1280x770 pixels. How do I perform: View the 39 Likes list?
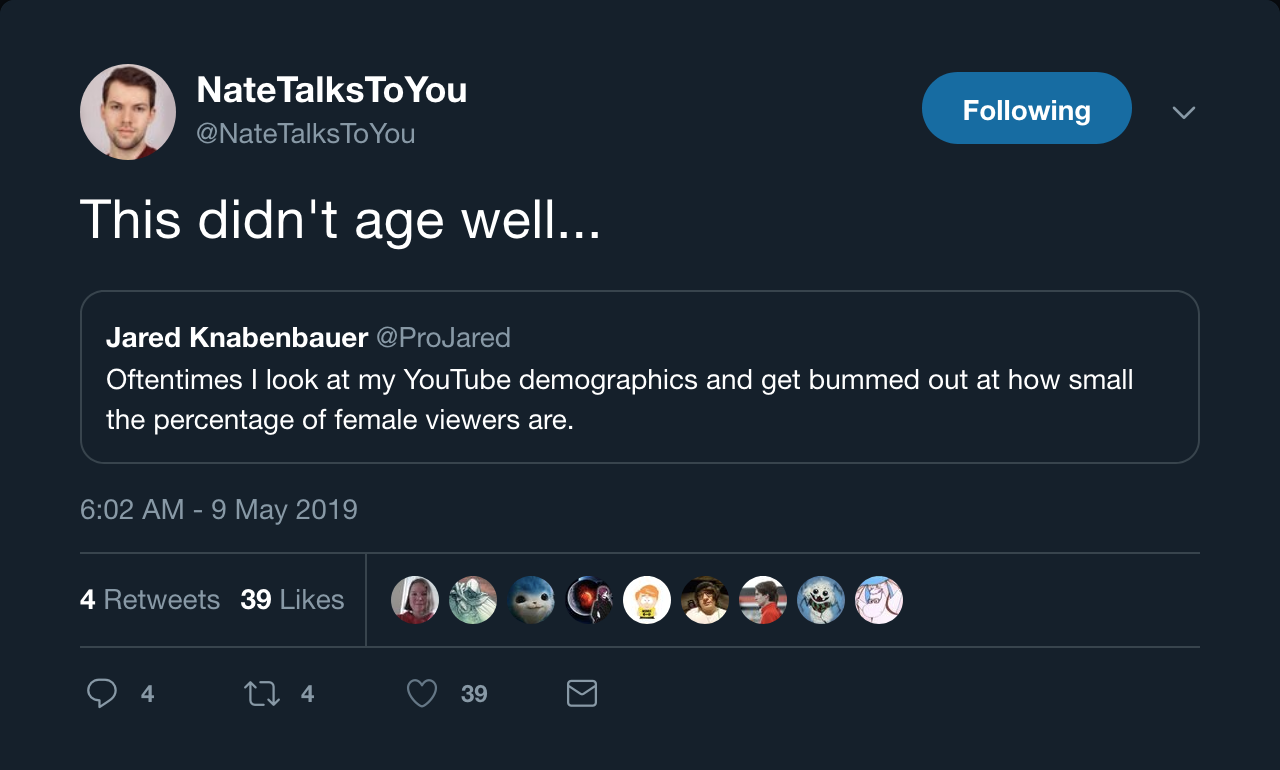point(293,599)
